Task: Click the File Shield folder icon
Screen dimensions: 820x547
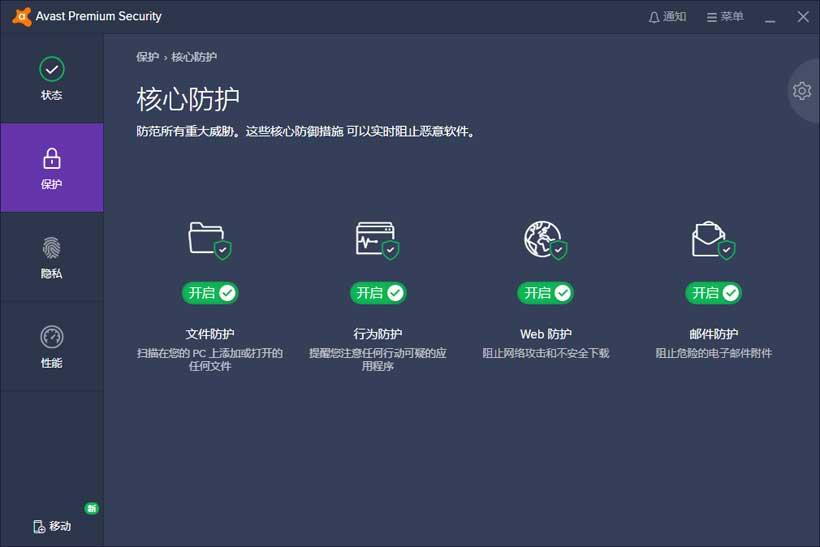Action: point(208,240)
